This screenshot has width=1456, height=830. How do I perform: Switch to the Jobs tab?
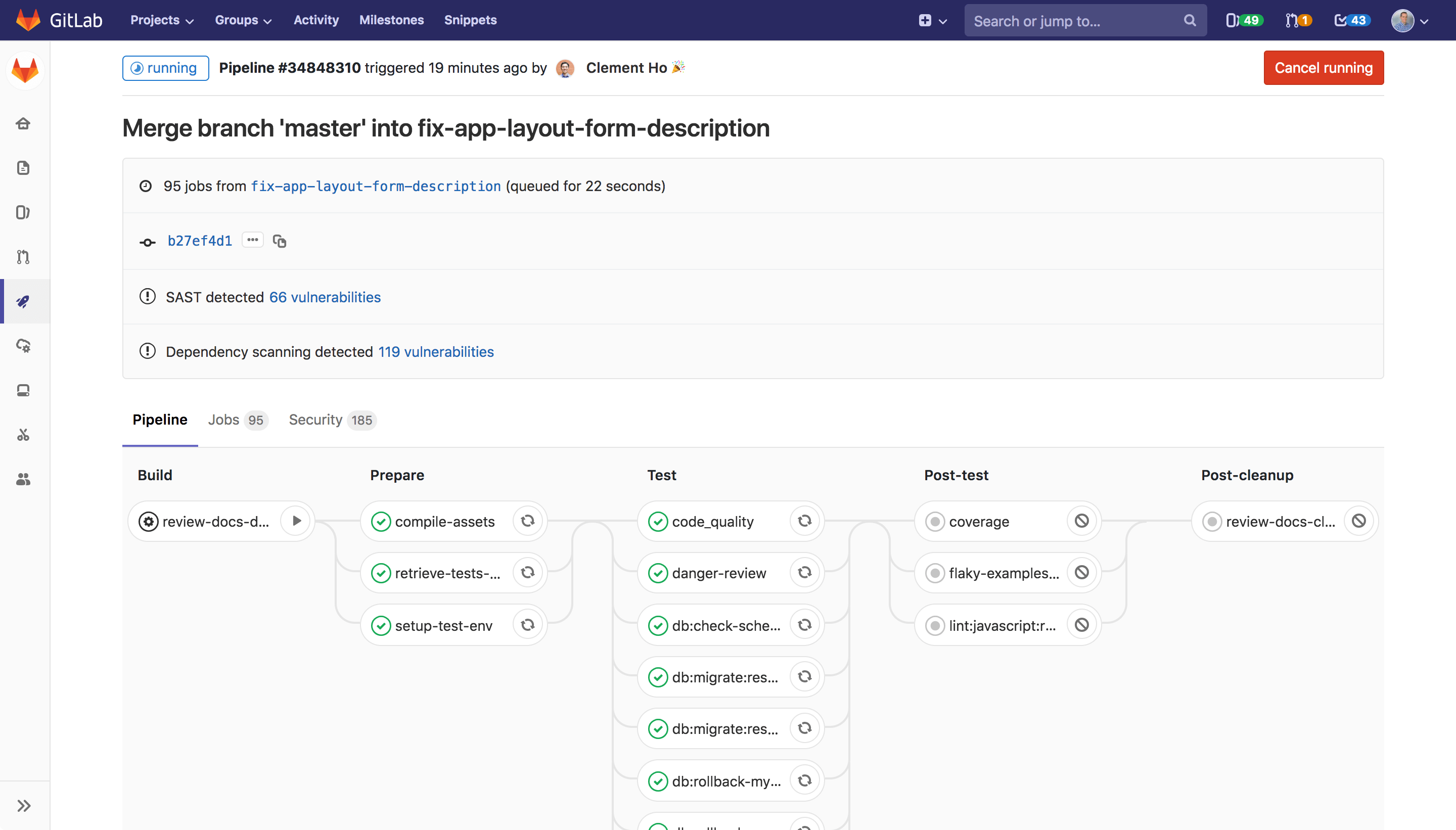pyautogui.click(x=237, y=420)
